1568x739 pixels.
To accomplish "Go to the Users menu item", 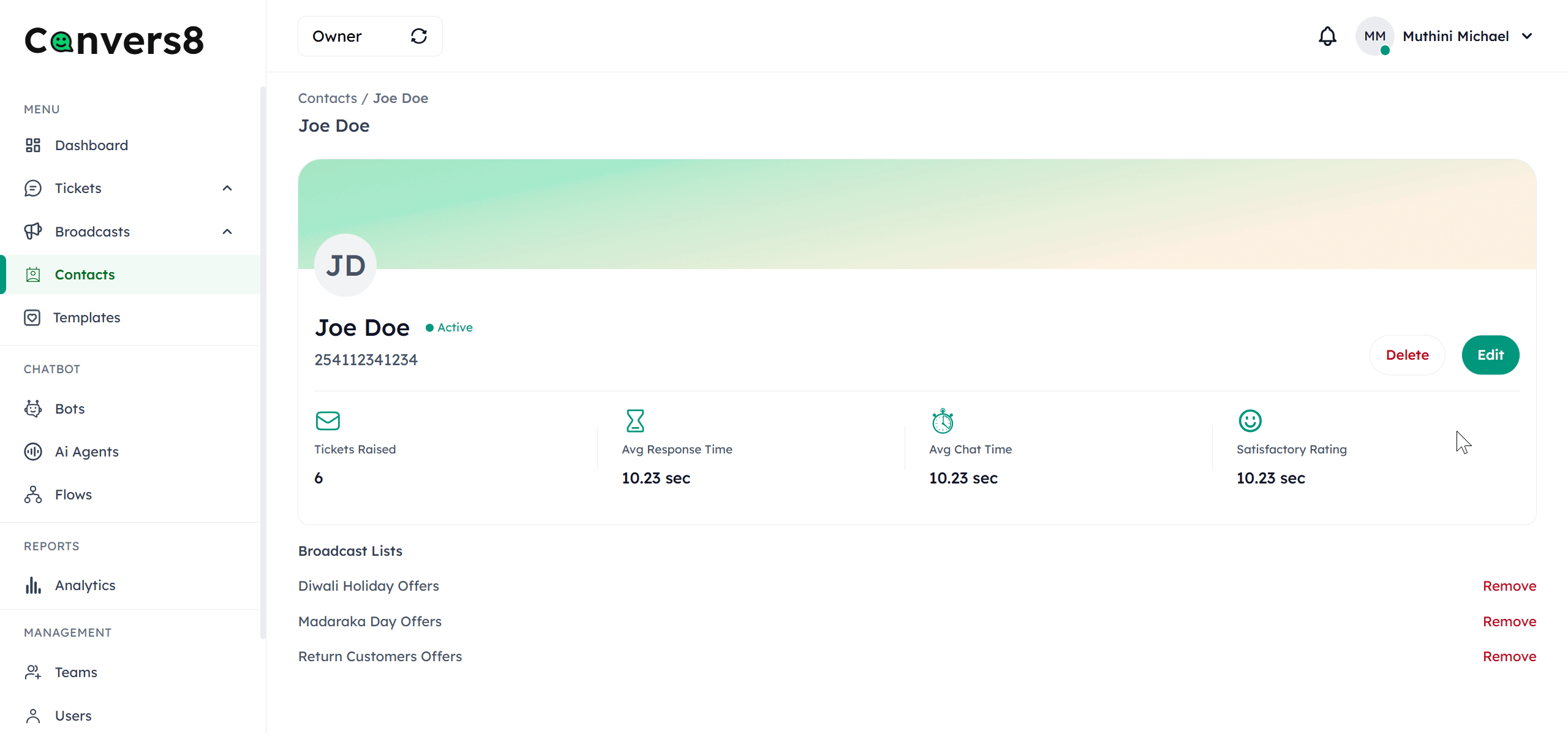I will 73,716.
